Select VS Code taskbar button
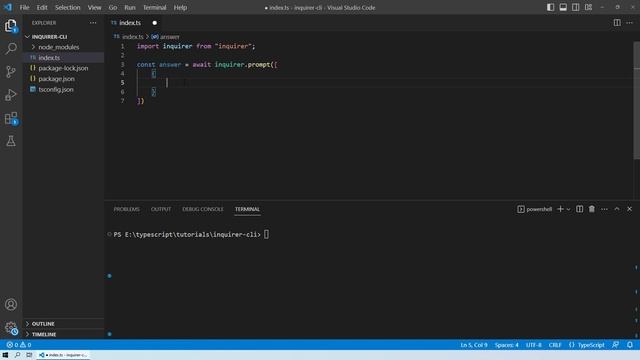This screenshot has width=640, height=360. pos(63,355)
